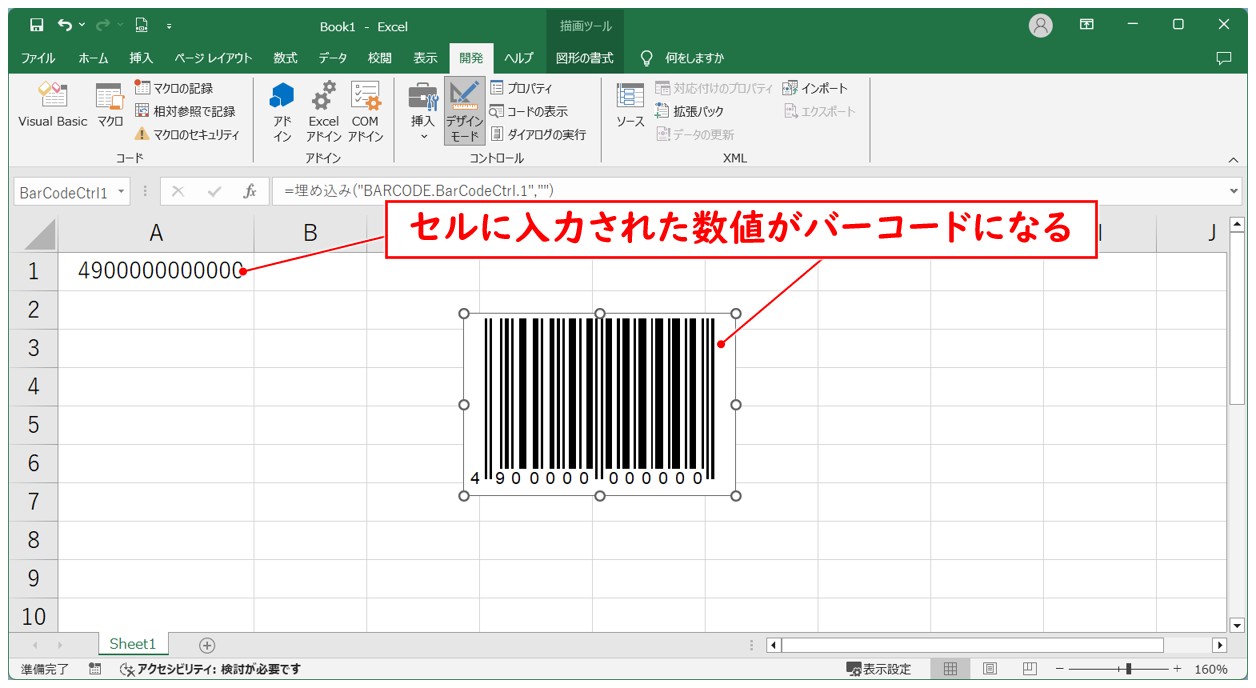The width and height of the screenshot is (1256, 688).
Task: Switch to the ヘルプ tab
Action: click(x=519, y=58)
